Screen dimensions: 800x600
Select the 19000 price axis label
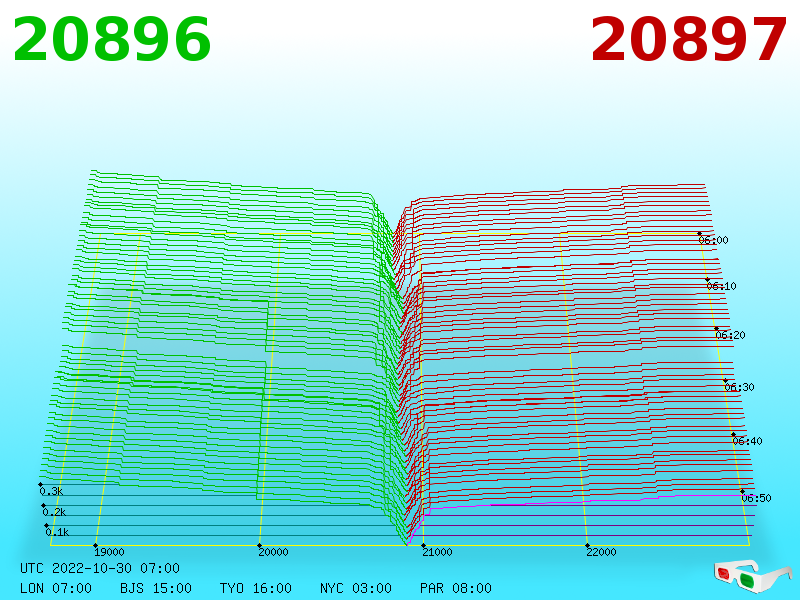click(x=109, y=552)
